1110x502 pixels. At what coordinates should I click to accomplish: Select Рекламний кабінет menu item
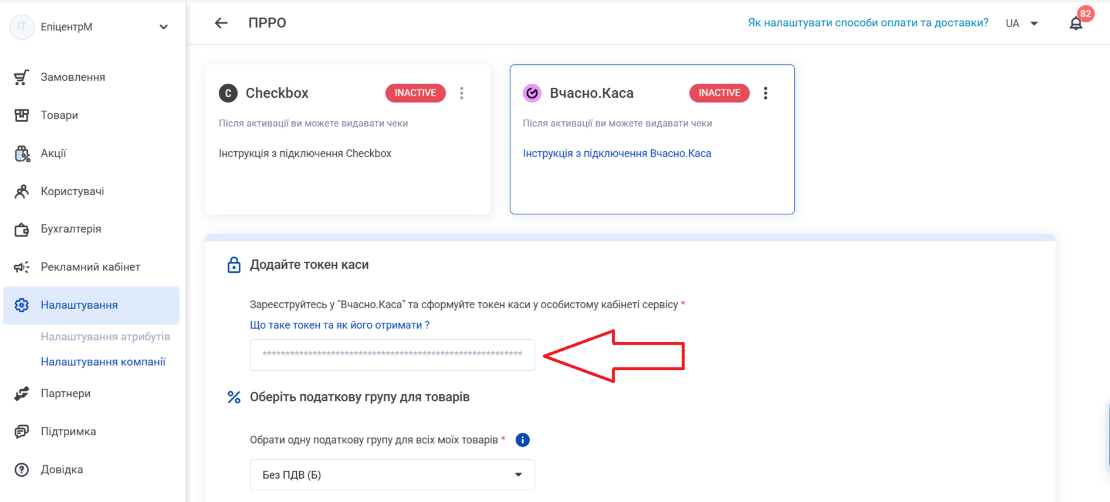pos(91,268)
